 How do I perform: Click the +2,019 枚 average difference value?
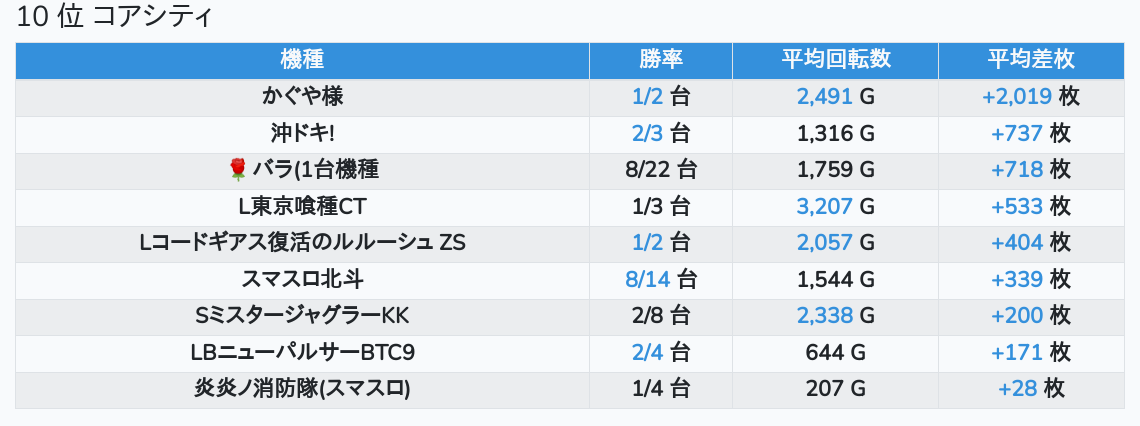click(x=1031, y=97)
